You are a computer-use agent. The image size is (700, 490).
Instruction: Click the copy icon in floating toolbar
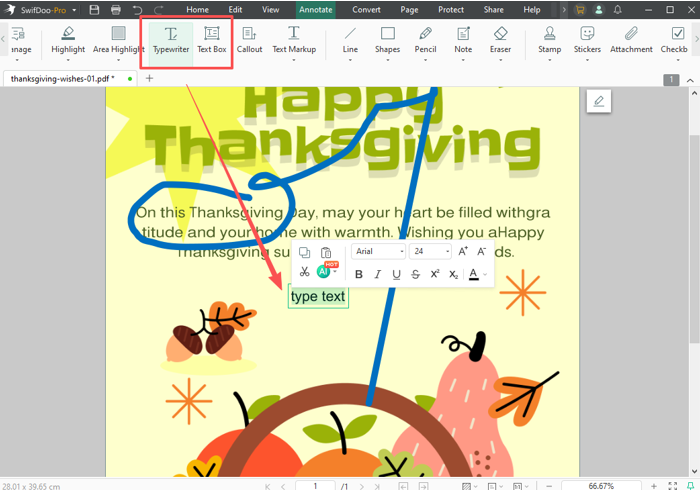point(304,252)
